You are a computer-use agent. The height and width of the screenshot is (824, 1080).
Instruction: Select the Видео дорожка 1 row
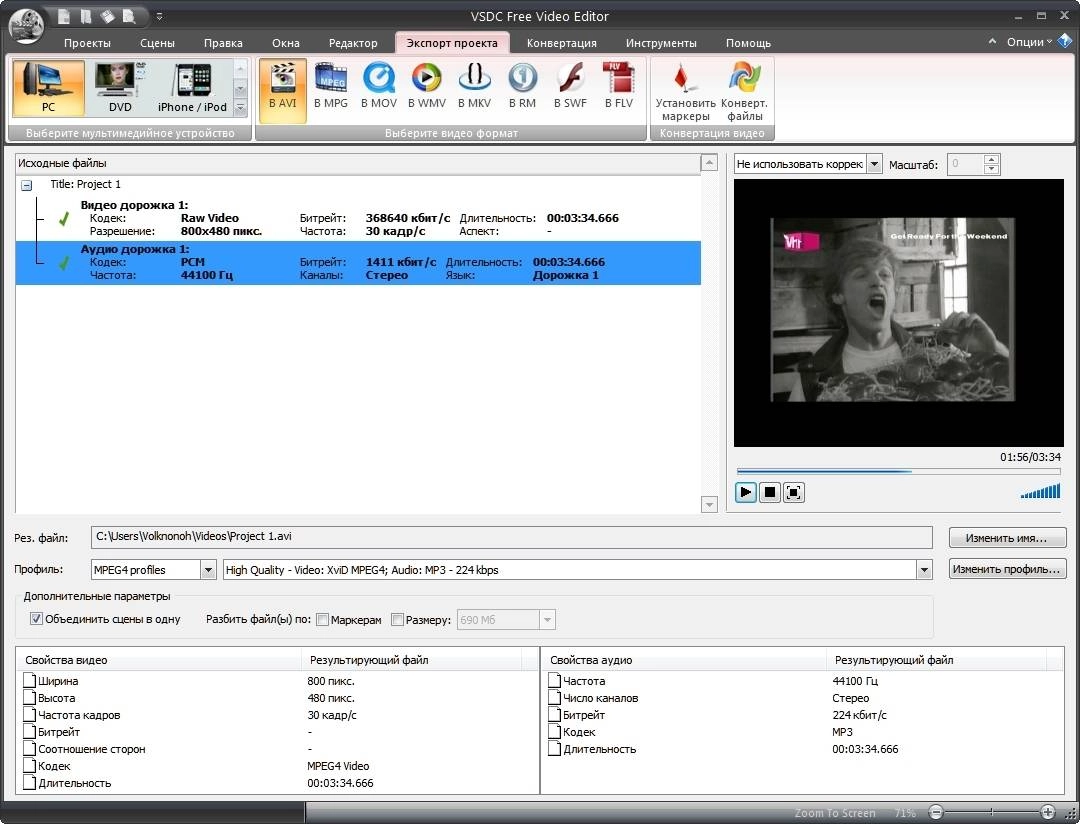click(358, 218)
